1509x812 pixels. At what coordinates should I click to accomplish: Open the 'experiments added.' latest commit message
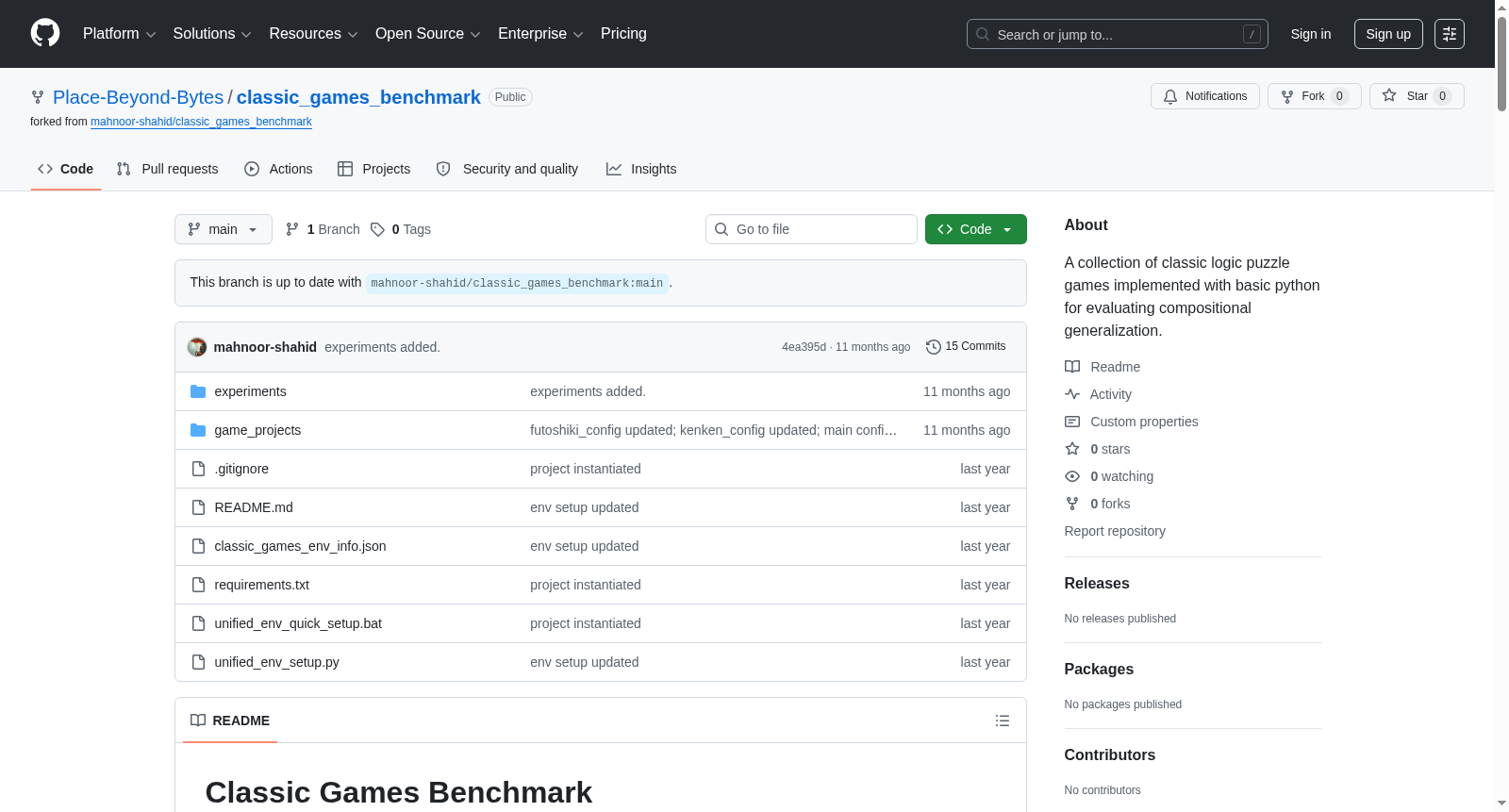tap(382, 347)
